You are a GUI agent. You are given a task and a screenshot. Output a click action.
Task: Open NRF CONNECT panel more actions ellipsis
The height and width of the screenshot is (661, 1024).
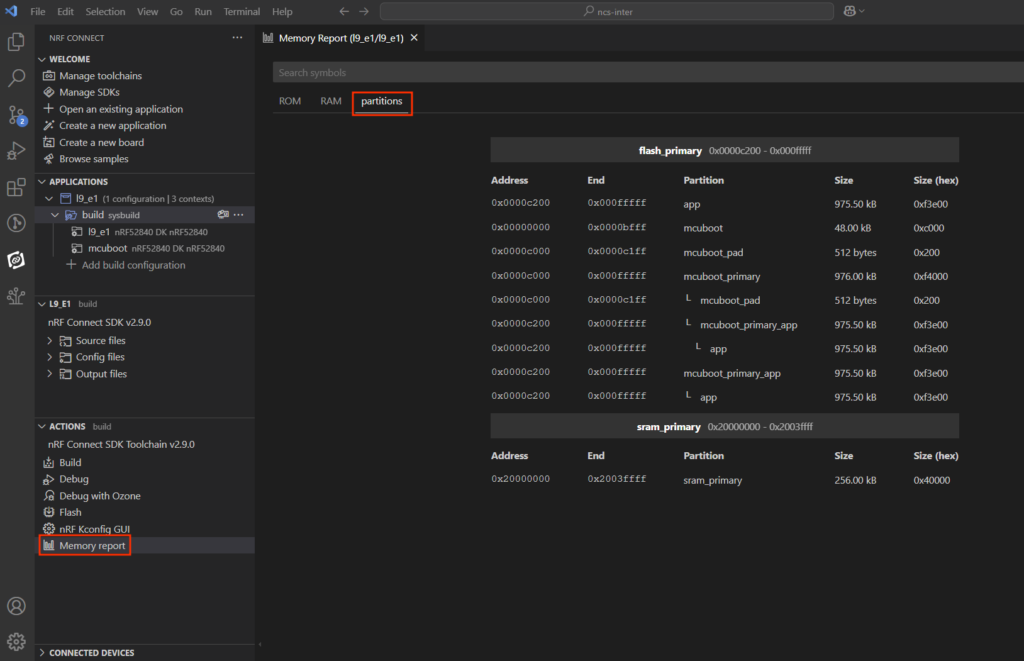237,38
